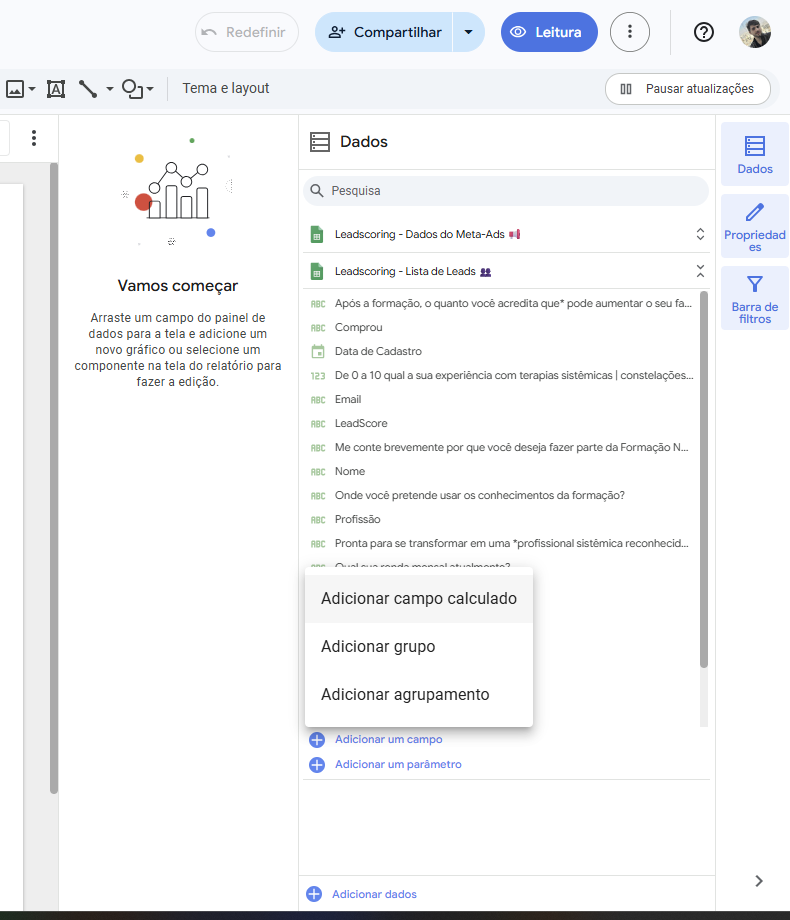Open the user profile avatar
Viewport: 790px width, 920px height.
point(755,32)
